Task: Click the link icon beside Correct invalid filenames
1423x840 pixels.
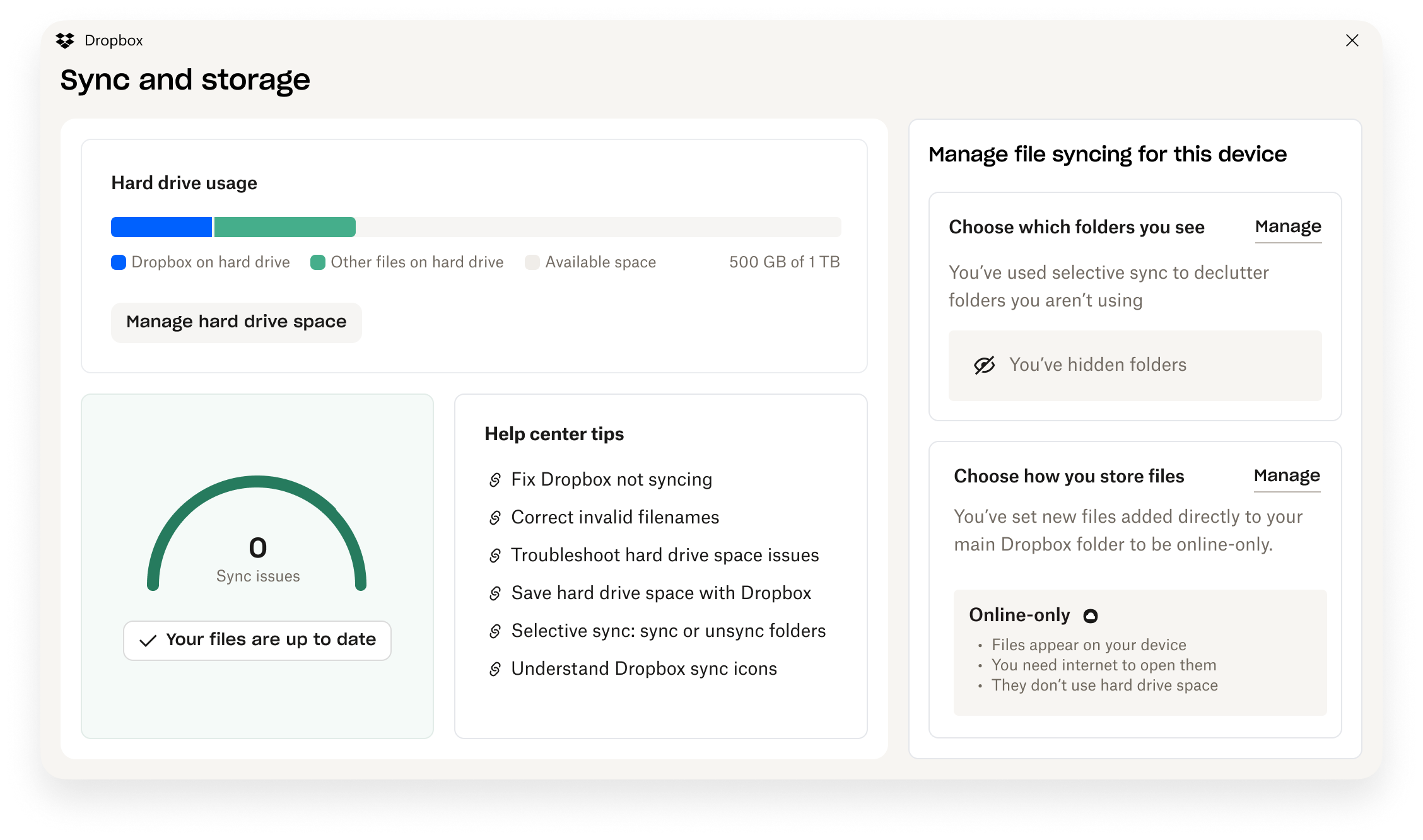Action: (x=495, y=517)
